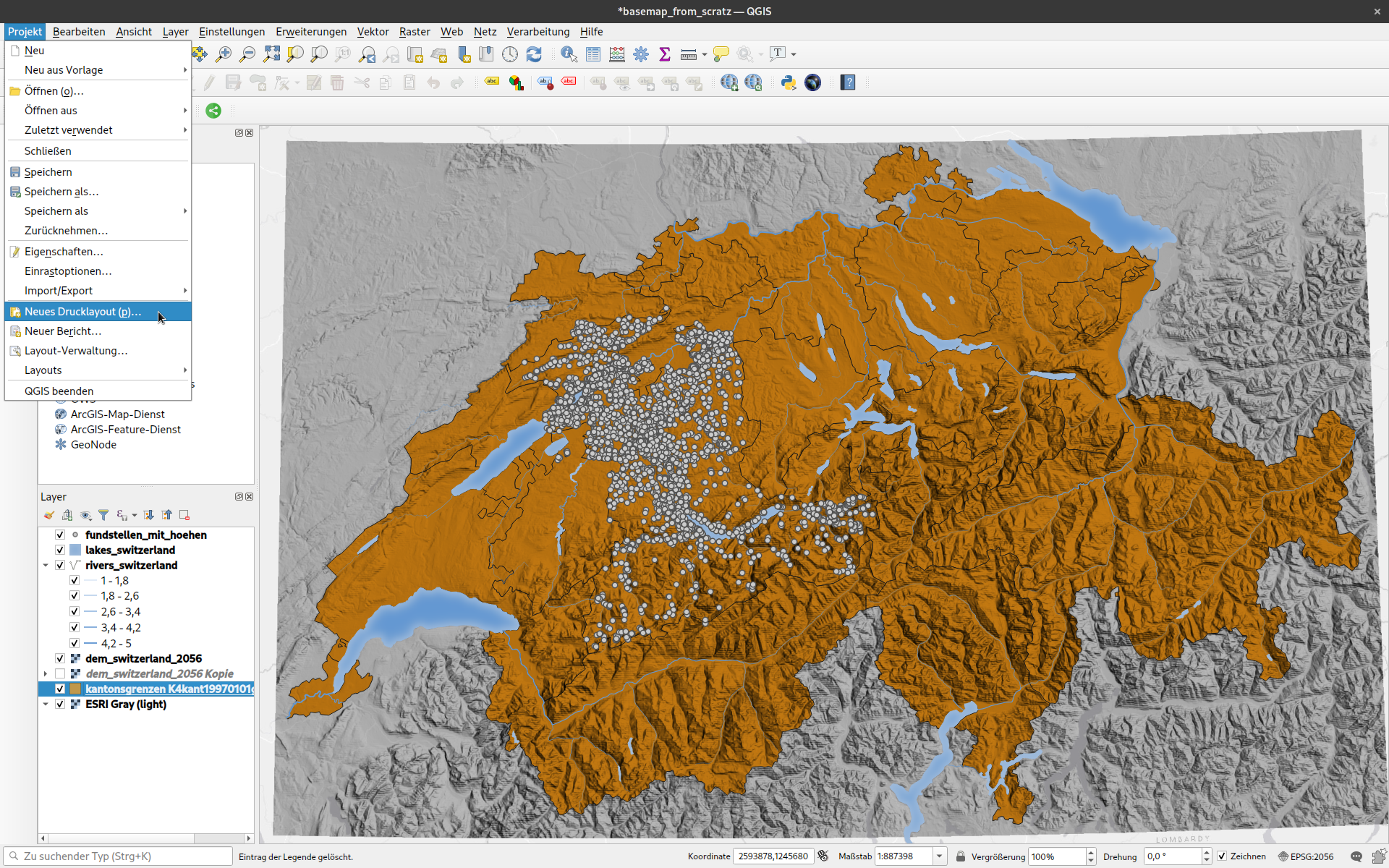Open the Vektor menu
The height and width of the screenshot is (868, 1389).
tap(373, 32)
